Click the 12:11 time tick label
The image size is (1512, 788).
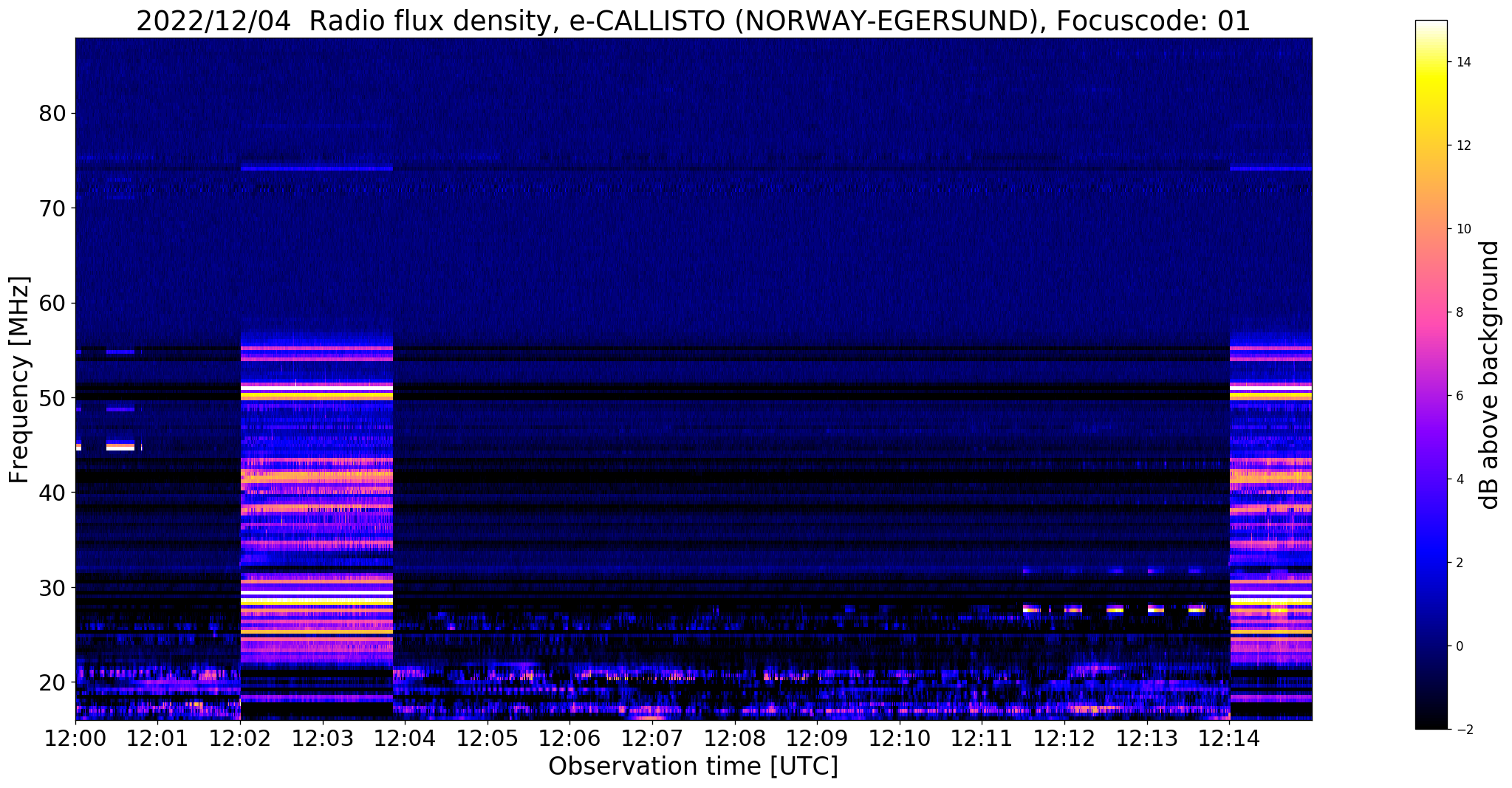(982, 738)
